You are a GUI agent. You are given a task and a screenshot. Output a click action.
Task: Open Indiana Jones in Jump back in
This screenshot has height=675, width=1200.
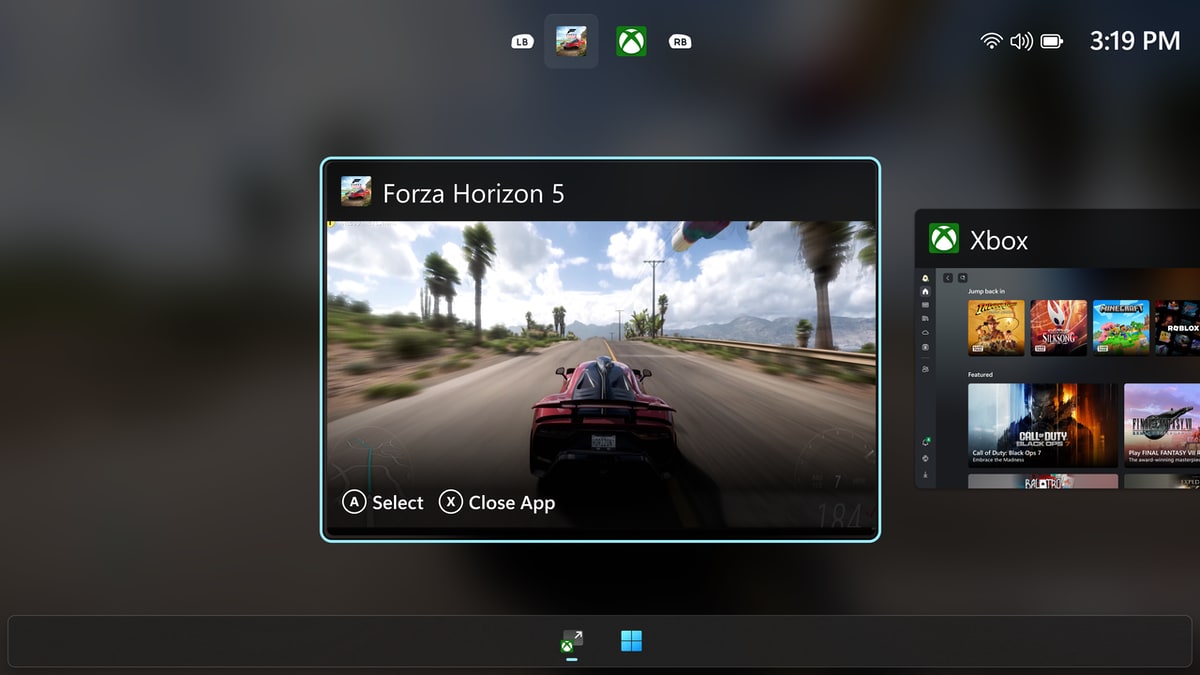pyautogui.click(x=996, y=327)
